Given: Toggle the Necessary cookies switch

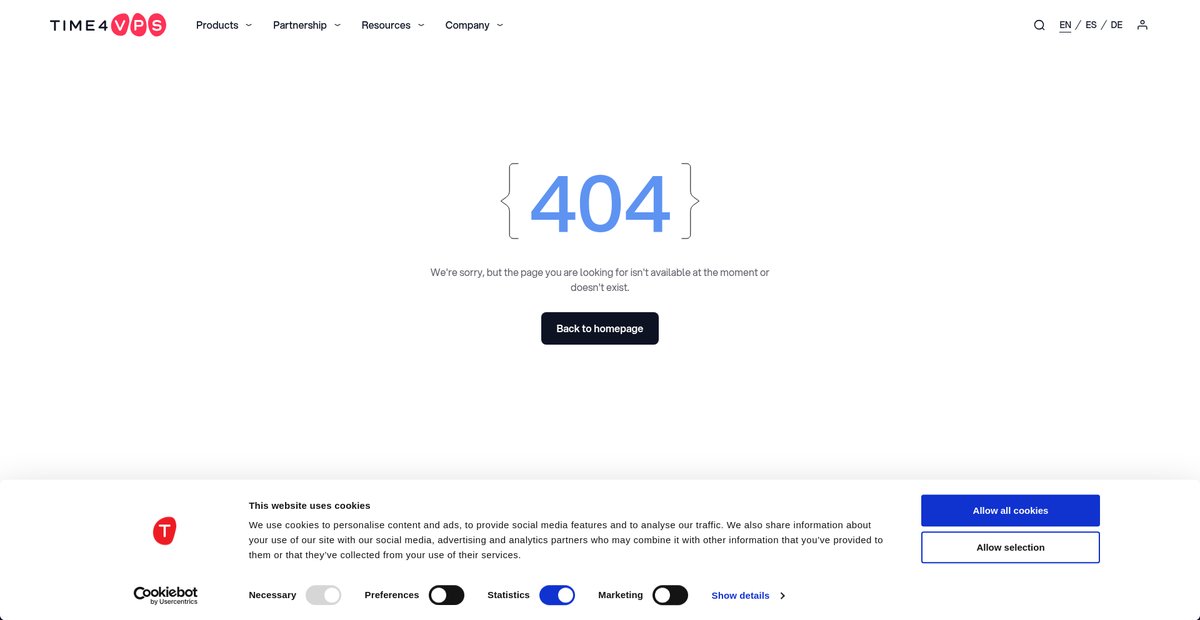Looking at the screenshot, I should (x=323, y=595).
